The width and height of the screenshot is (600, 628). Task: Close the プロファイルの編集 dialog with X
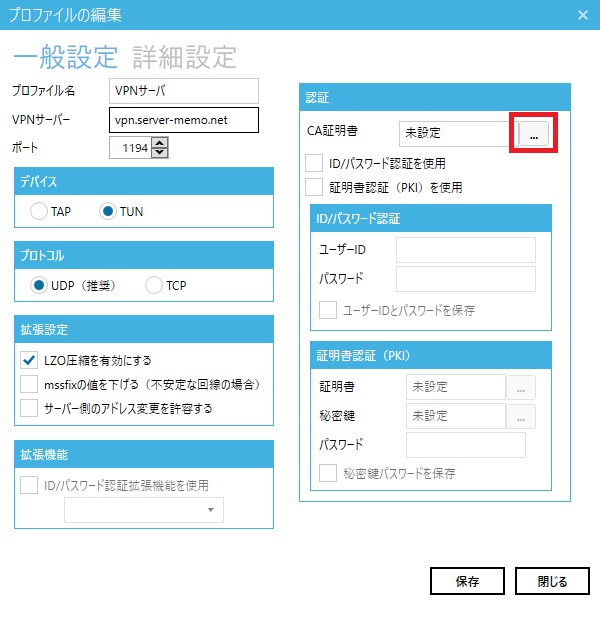(583, 14)
